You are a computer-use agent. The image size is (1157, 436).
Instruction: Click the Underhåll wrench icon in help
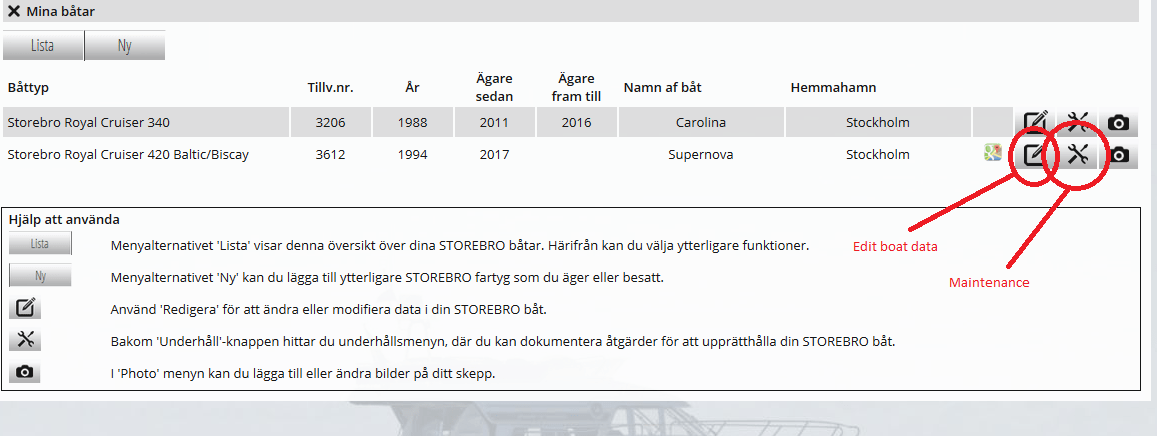[24, 339]
